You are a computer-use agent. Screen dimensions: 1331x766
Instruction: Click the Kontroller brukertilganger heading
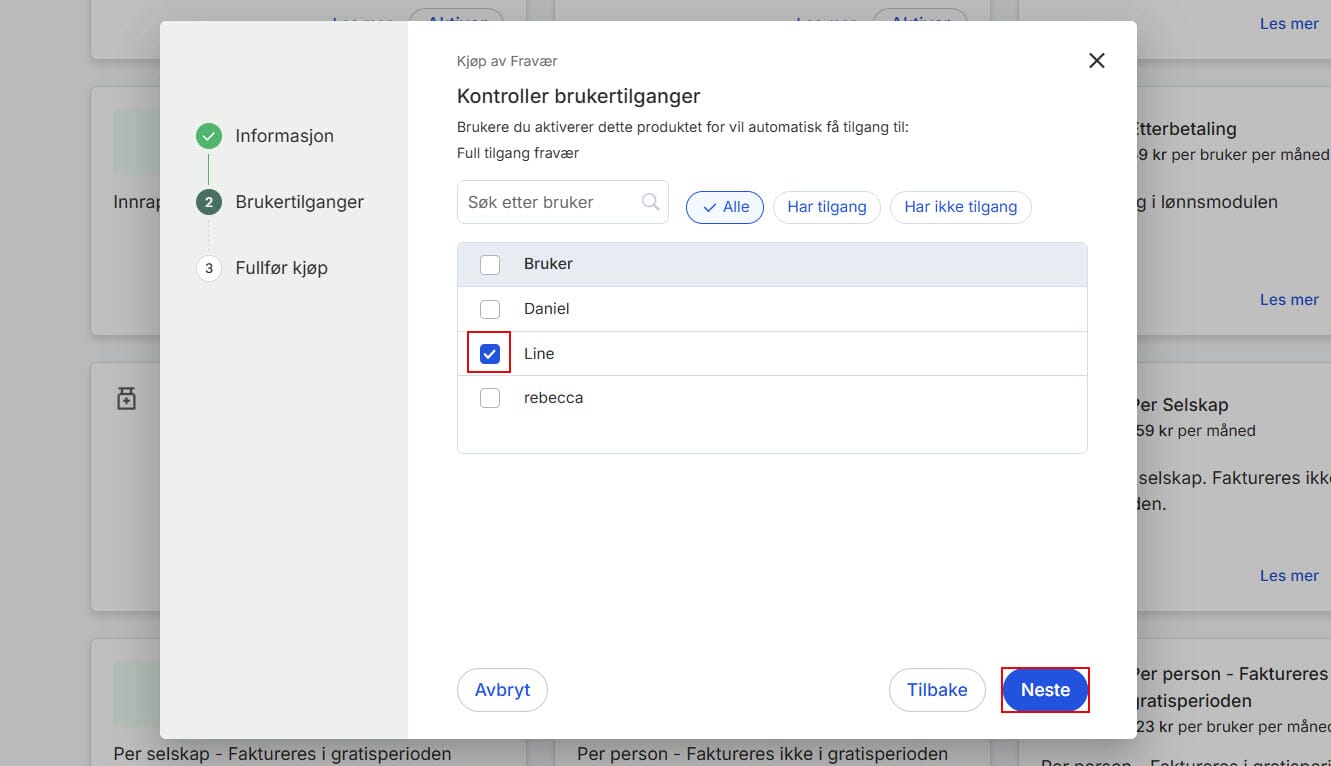pos(578,97)
